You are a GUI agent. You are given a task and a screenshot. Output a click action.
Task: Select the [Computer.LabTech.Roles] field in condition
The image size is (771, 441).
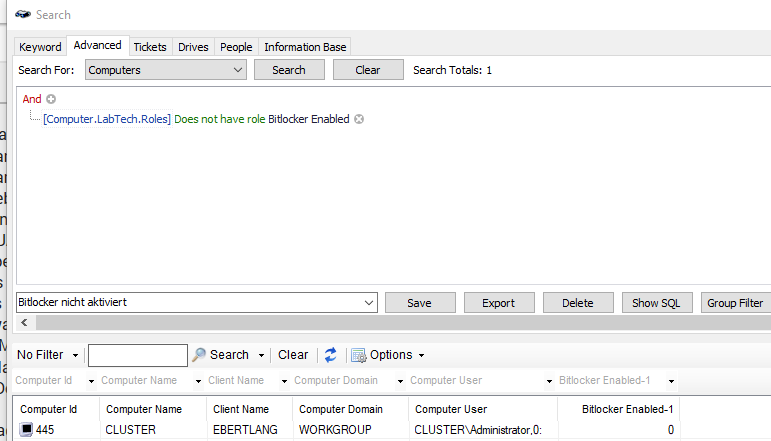pos(107,119)
